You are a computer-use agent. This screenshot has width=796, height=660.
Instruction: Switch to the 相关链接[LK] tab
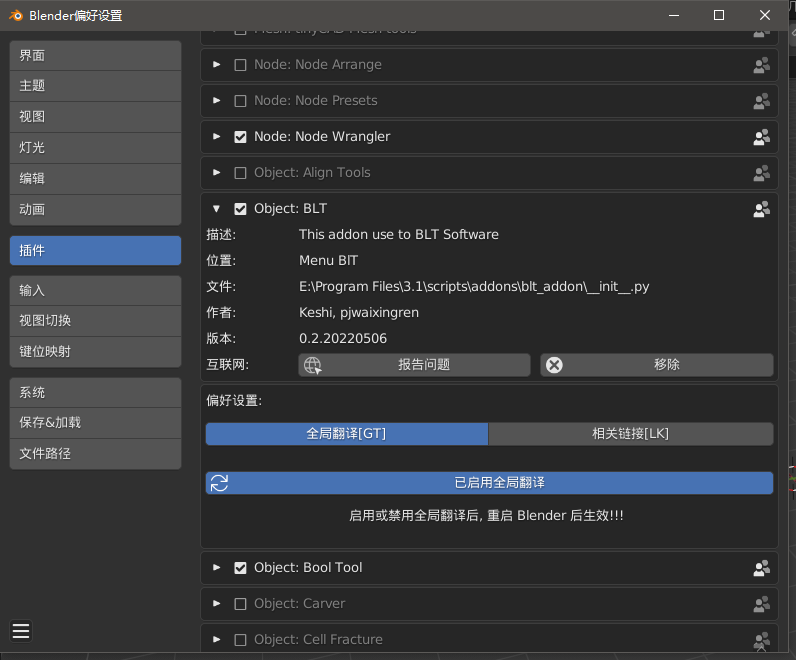pyautogui.click(x=630, y=434)
